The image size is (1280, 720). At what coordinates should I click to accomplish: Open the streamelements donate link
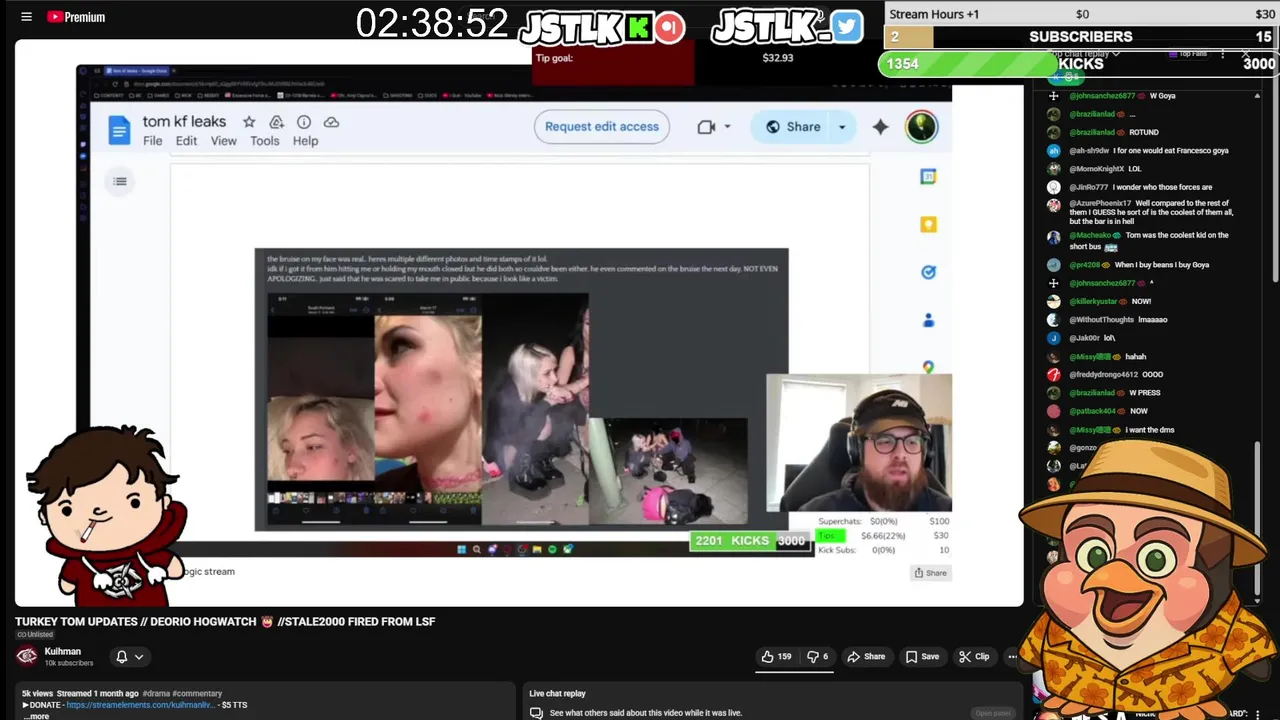click(140, 705)
